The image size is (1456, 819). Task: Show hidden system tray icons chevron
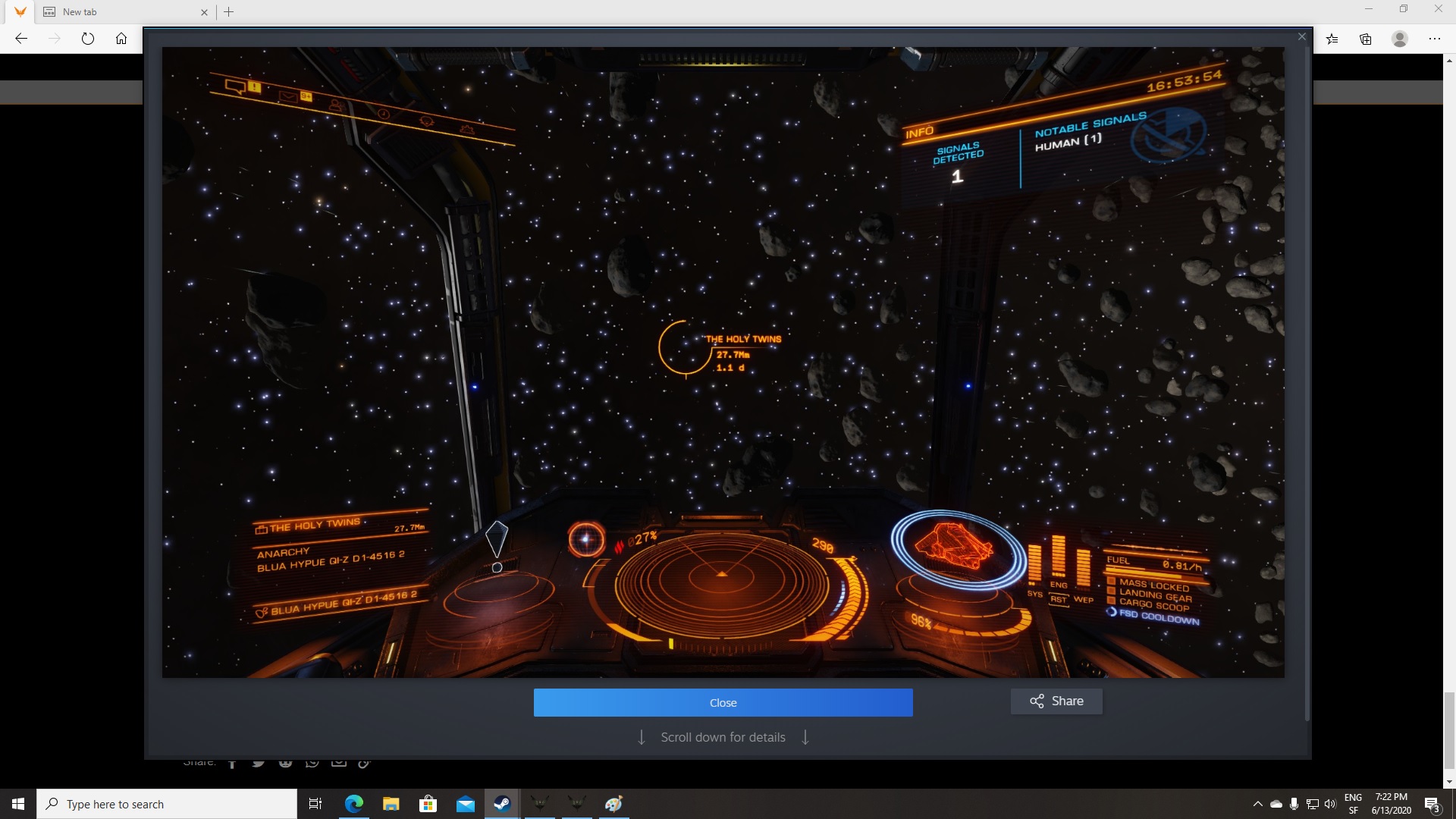(x=1258, y=804)
